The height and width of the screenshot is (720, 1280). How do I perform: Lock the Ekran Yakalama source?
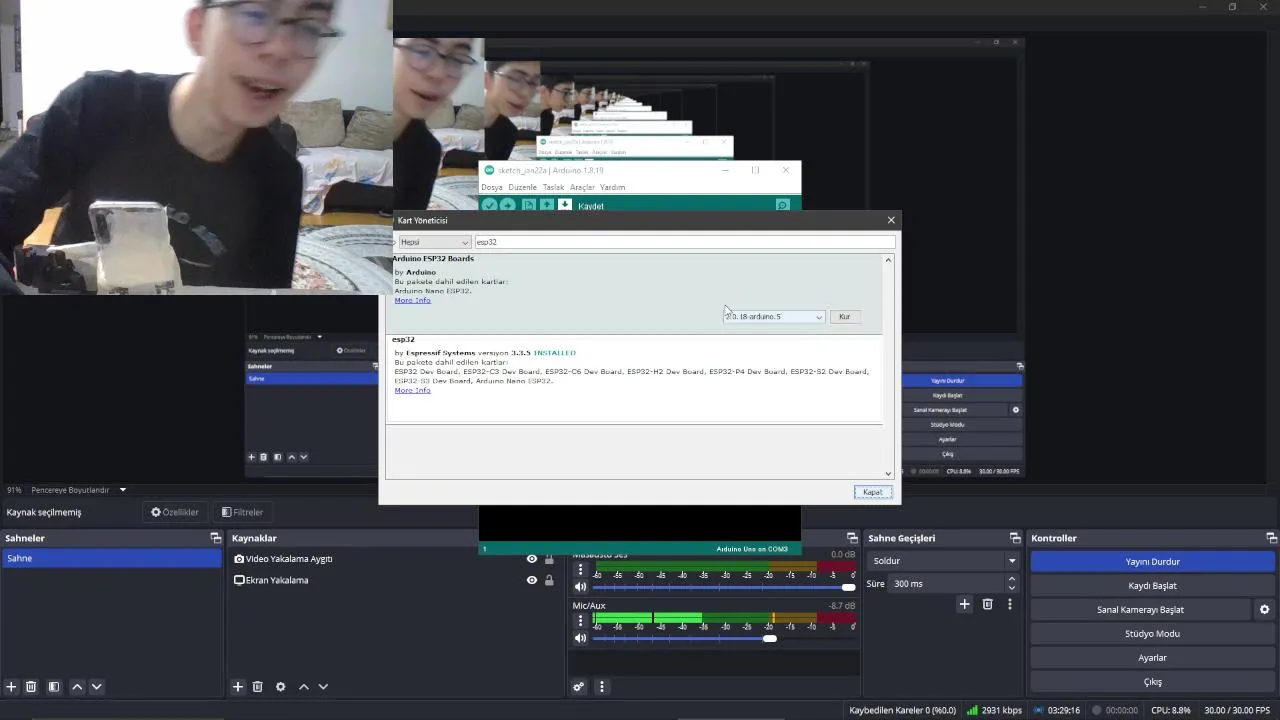coord(549,580)
